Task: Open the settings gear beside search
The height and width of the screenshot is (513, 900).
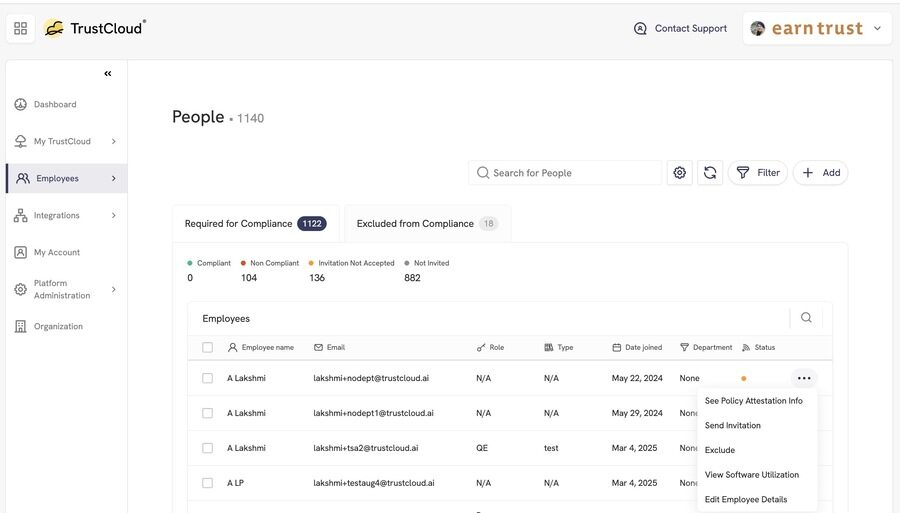Action: [x=680, y=173]
